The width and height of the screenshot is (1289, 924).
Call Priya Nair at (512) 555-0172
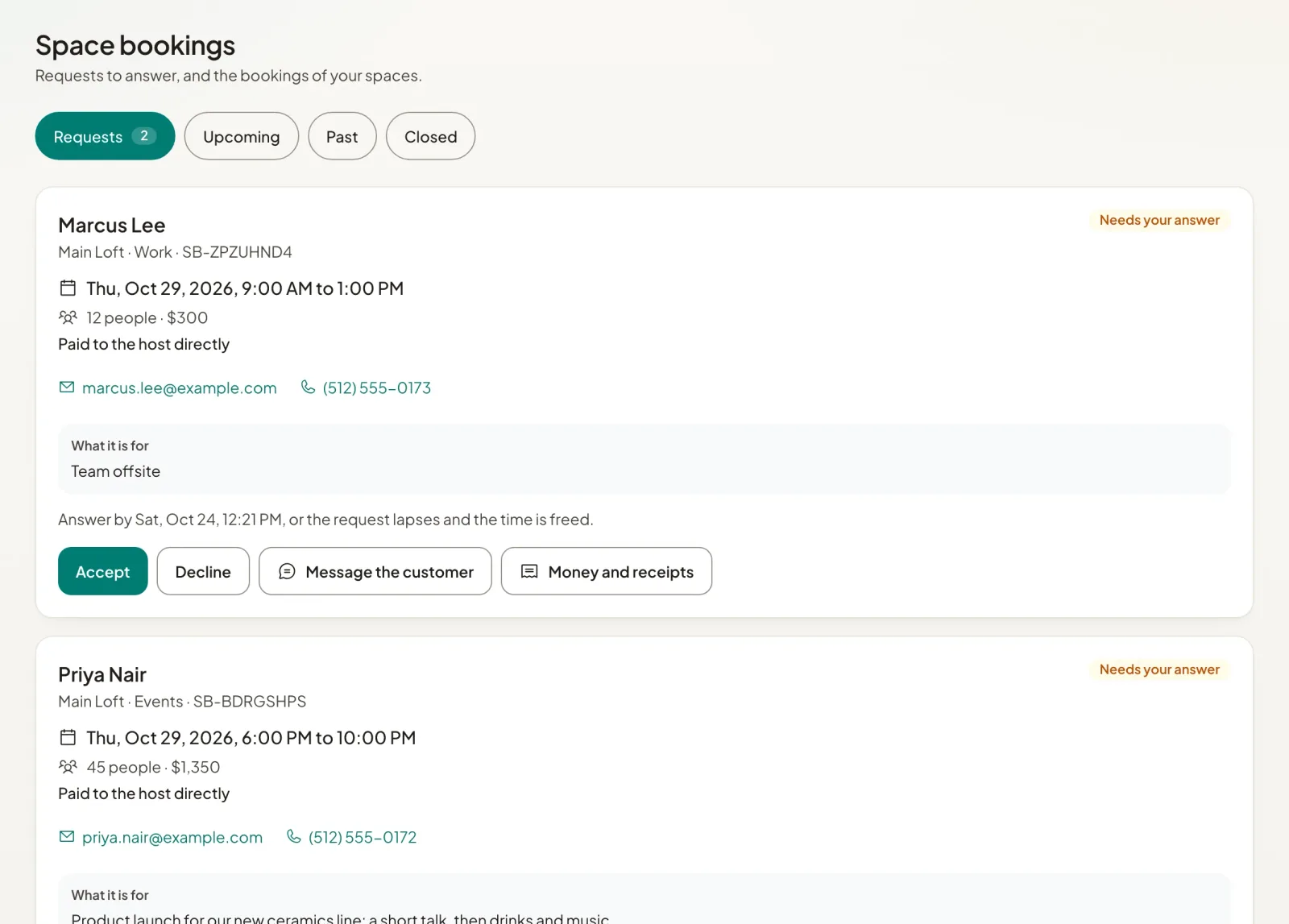click(363, 838)
